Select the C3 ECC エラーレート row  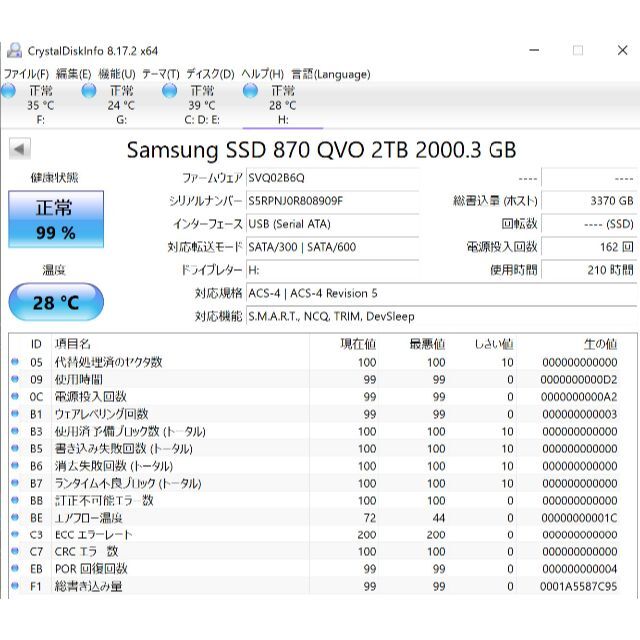pos(314,535)
